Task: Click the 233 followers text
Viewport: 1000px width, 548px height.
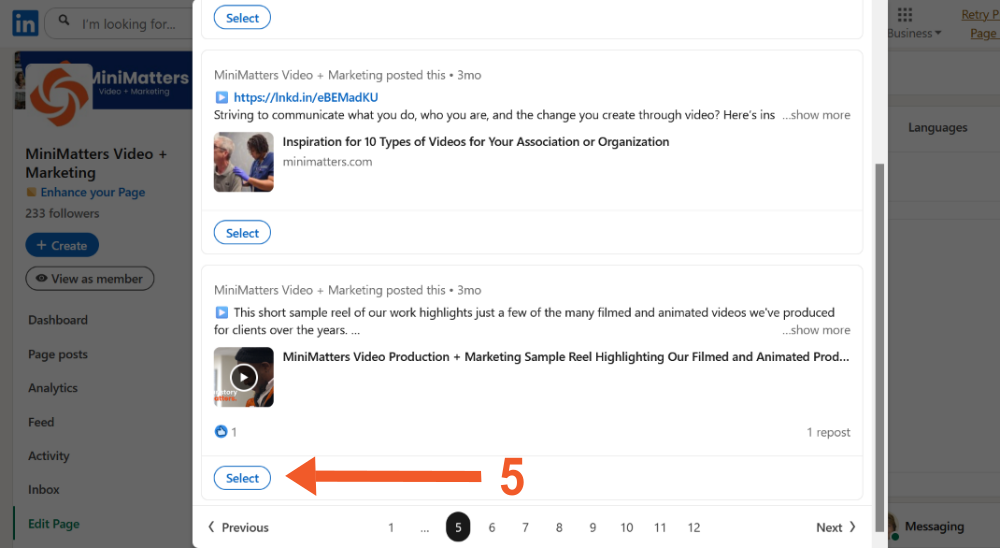Action: (62, 213)
